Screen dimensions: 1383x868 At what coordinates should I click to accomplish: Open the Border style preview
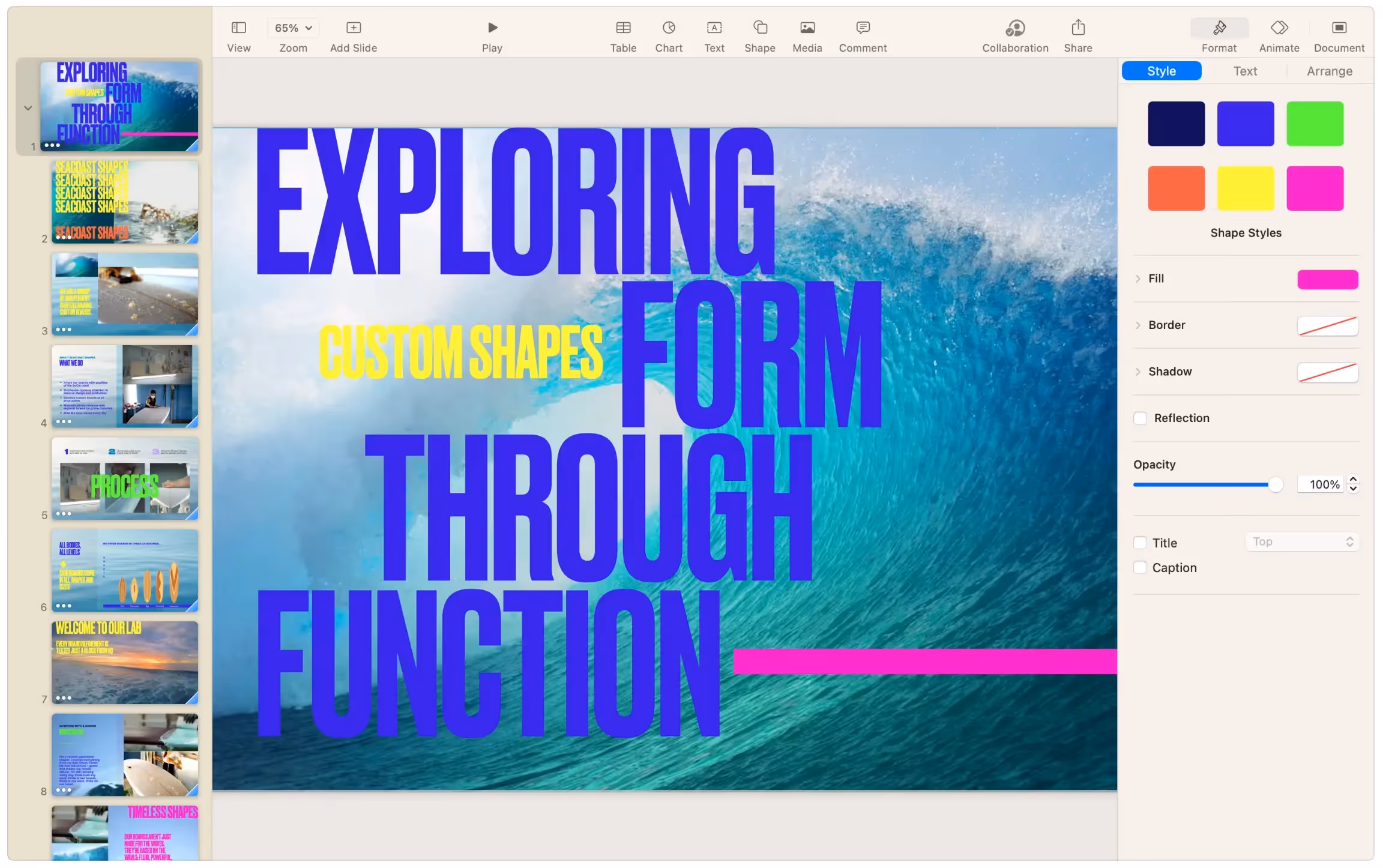[x=1327, y=325]
